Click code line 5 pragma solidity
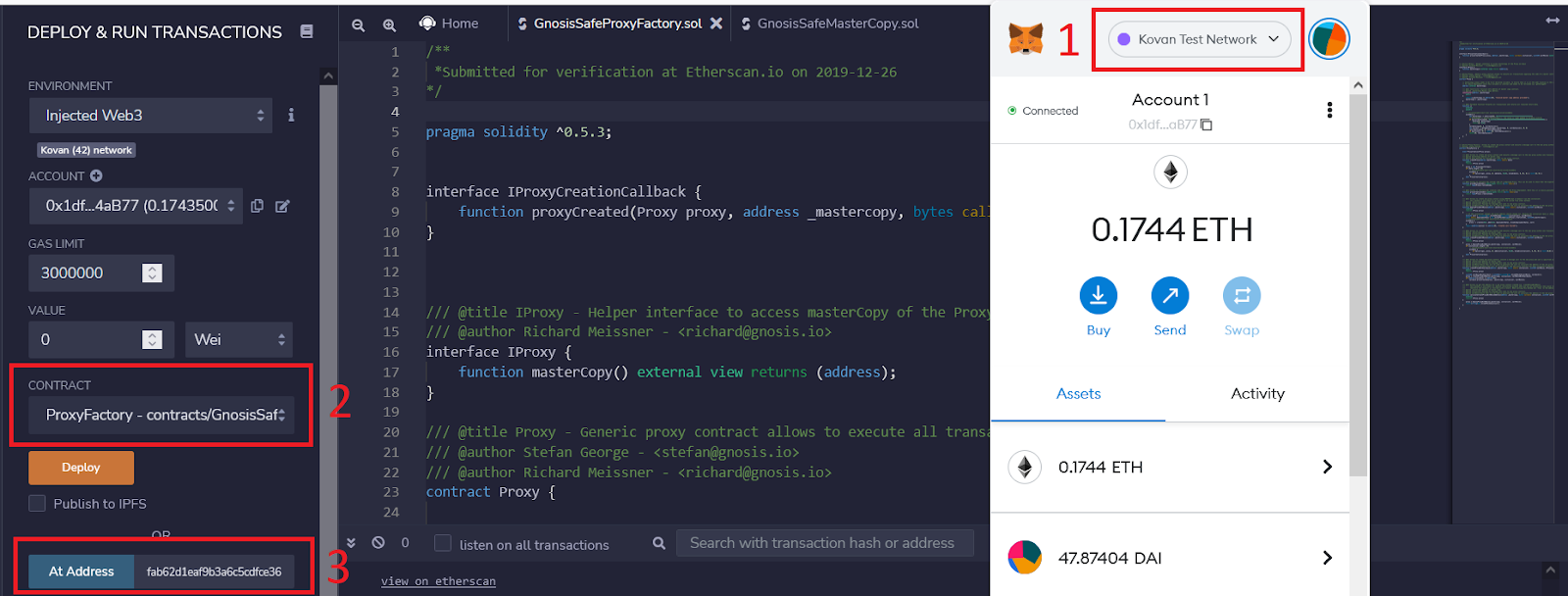 point(518,131)
